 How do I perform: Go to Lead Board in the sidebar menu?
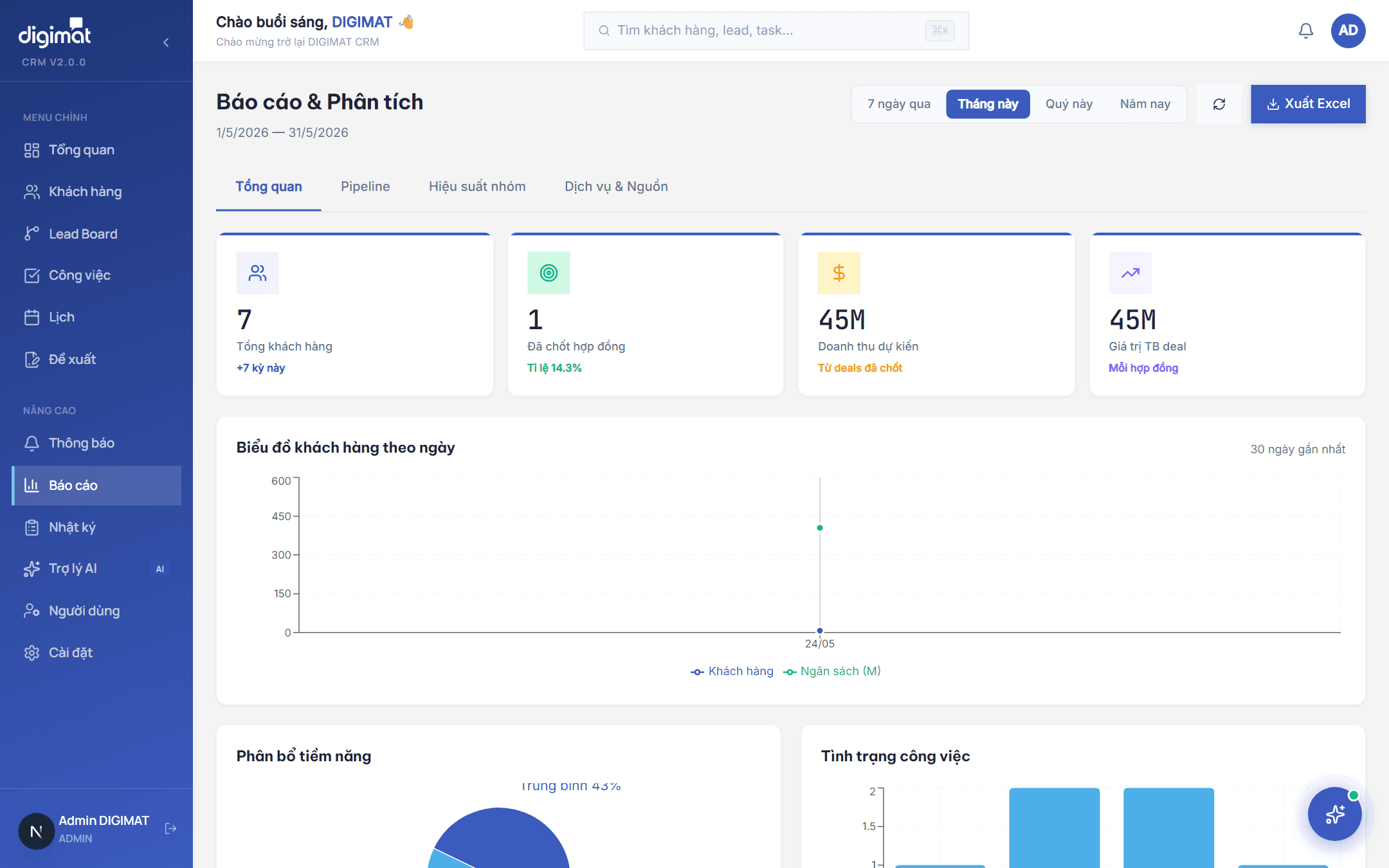[96, 234]
